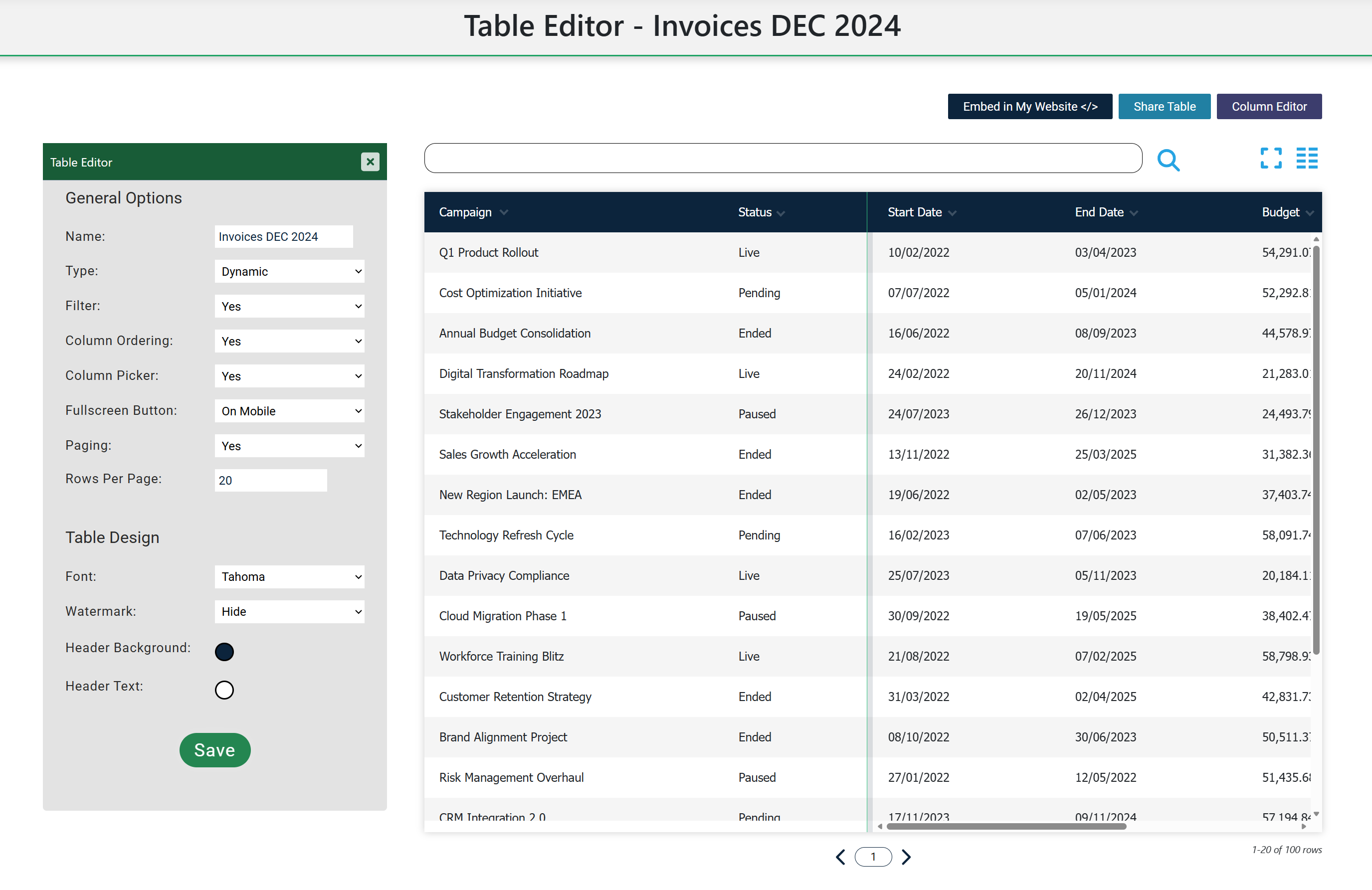The width and height of the screenshot is (1372, 890).
Task: Pick a new Header Background color
Action: tap(224, 651)
